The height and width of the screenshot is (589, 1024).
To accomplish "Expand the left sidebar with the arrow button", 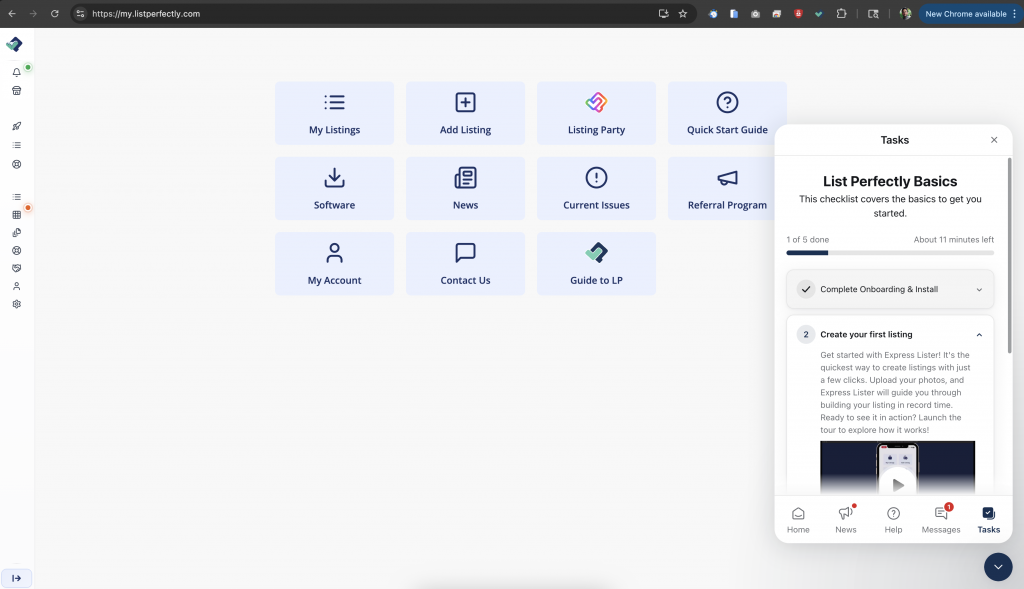I will click(16, 578).
